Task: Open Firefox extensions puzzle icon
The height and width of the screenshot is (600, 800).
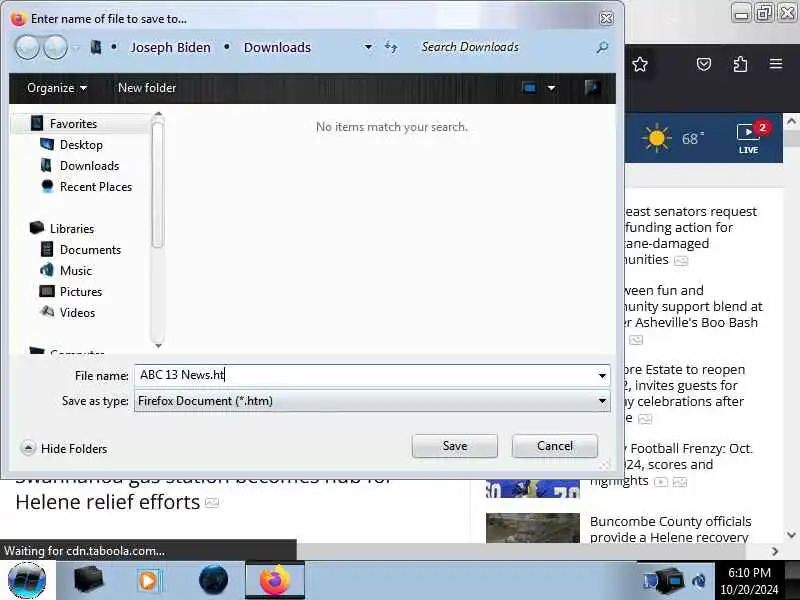Action: coord(740,64)
